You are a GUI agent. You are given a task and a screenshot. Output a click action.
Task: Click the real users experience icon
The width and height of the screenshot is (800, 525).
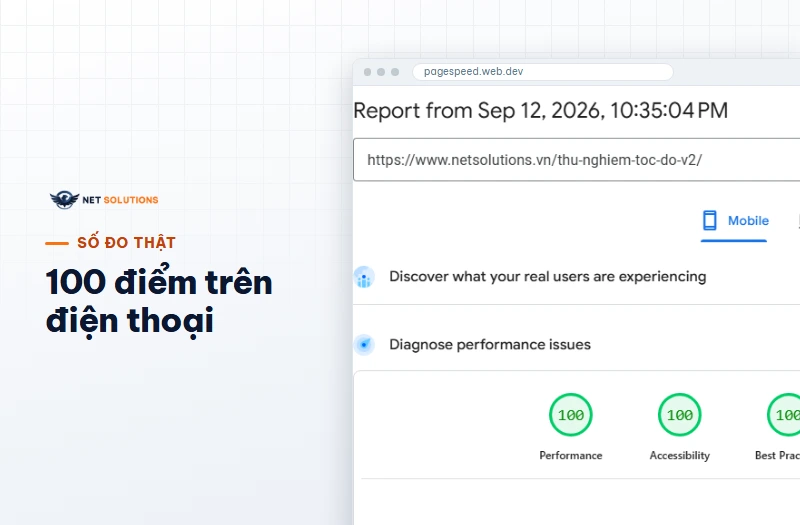click(364, 277)
